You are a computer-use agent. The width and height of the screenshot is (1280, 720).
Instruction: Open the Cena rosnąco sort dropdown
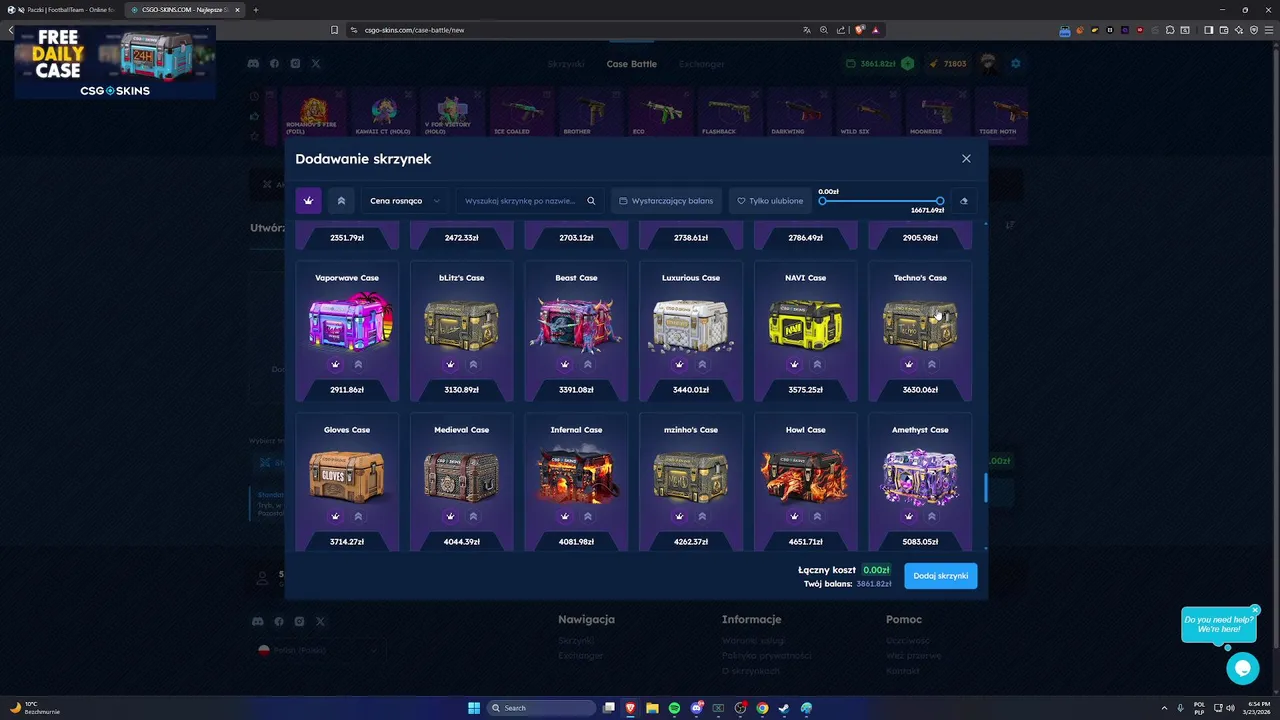click(405, 201)
